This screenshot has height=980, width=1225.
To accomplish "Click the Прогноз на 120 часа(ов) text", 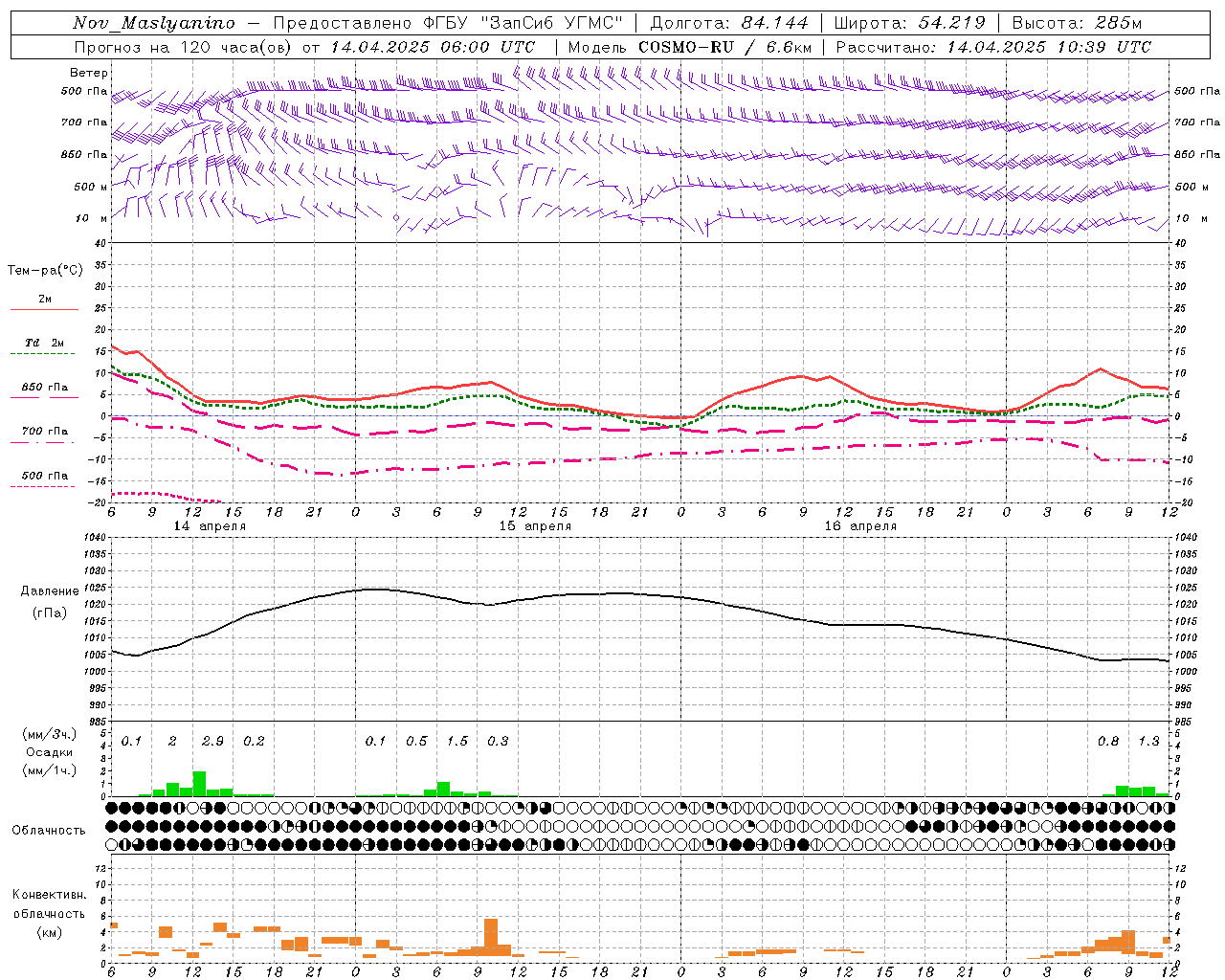I will click(184, 47).
